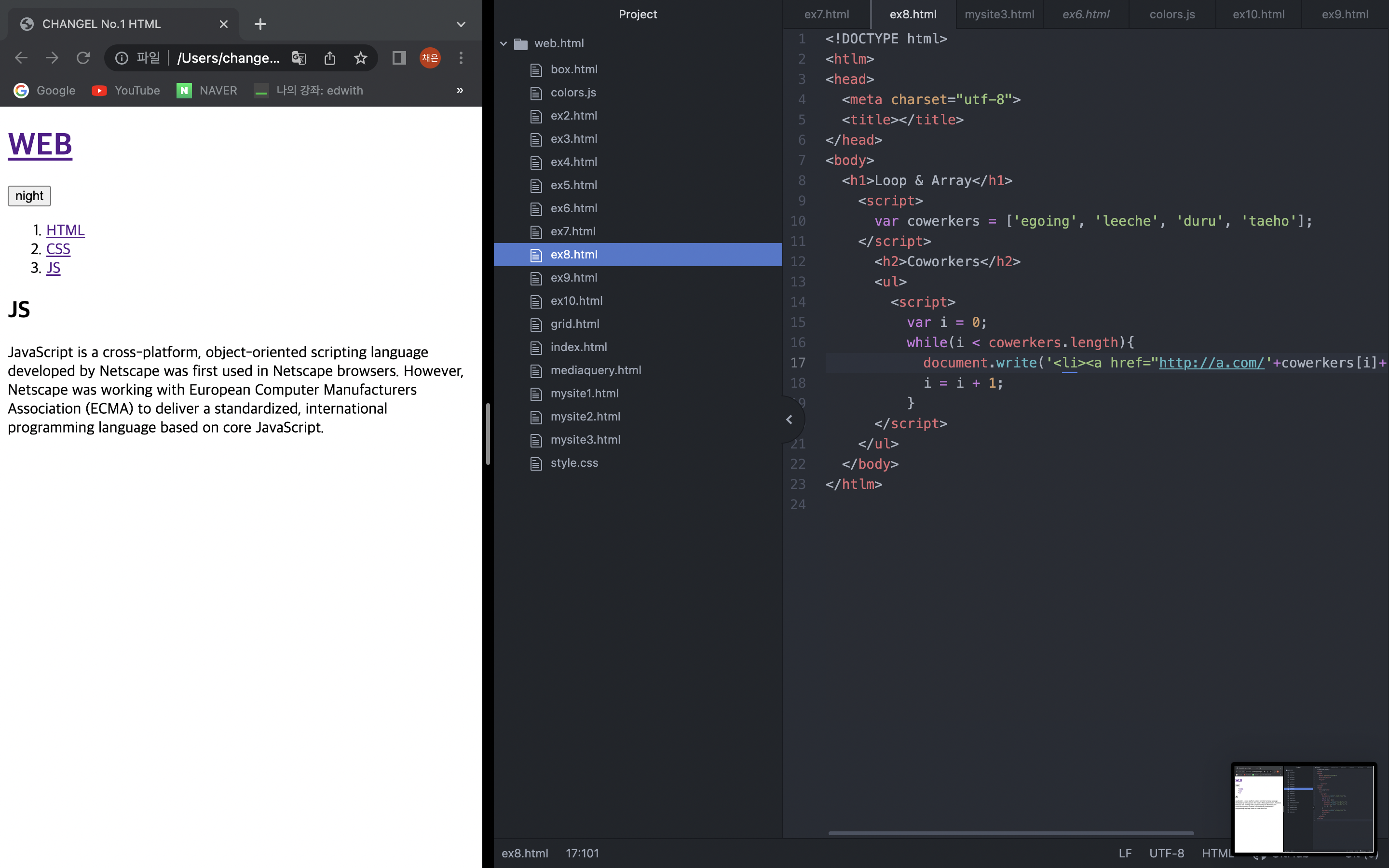Viewport: 1389px width, 868px height.
Task: Open the JS list link
Action: pyautogui.click(x=54, y=268)
